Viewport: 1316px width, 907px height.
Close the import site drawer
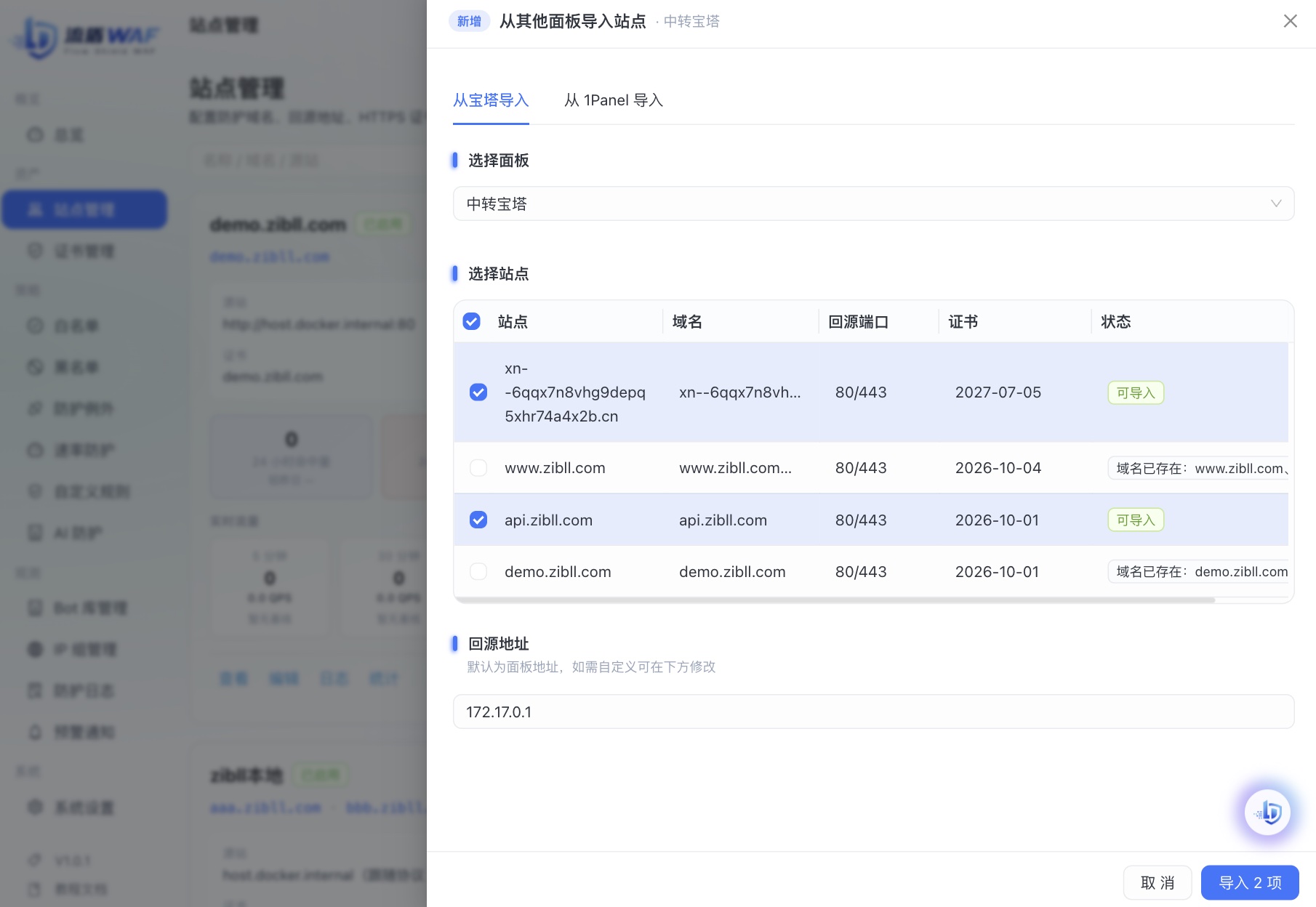1290,21
